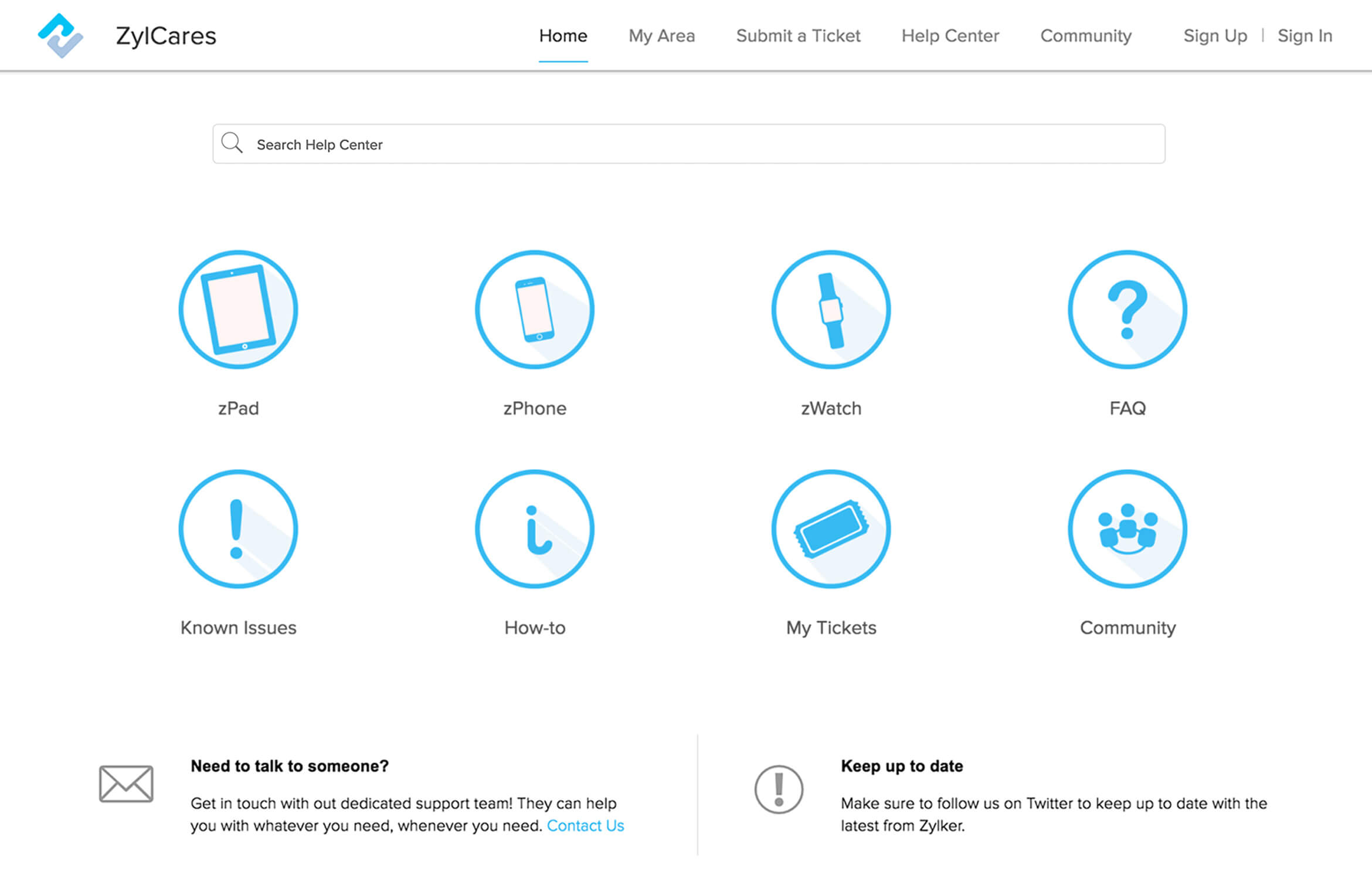This screenshot has width=1372, height=895.
Task: Open My Area in navigation
Action: click(x=661, y=36)
